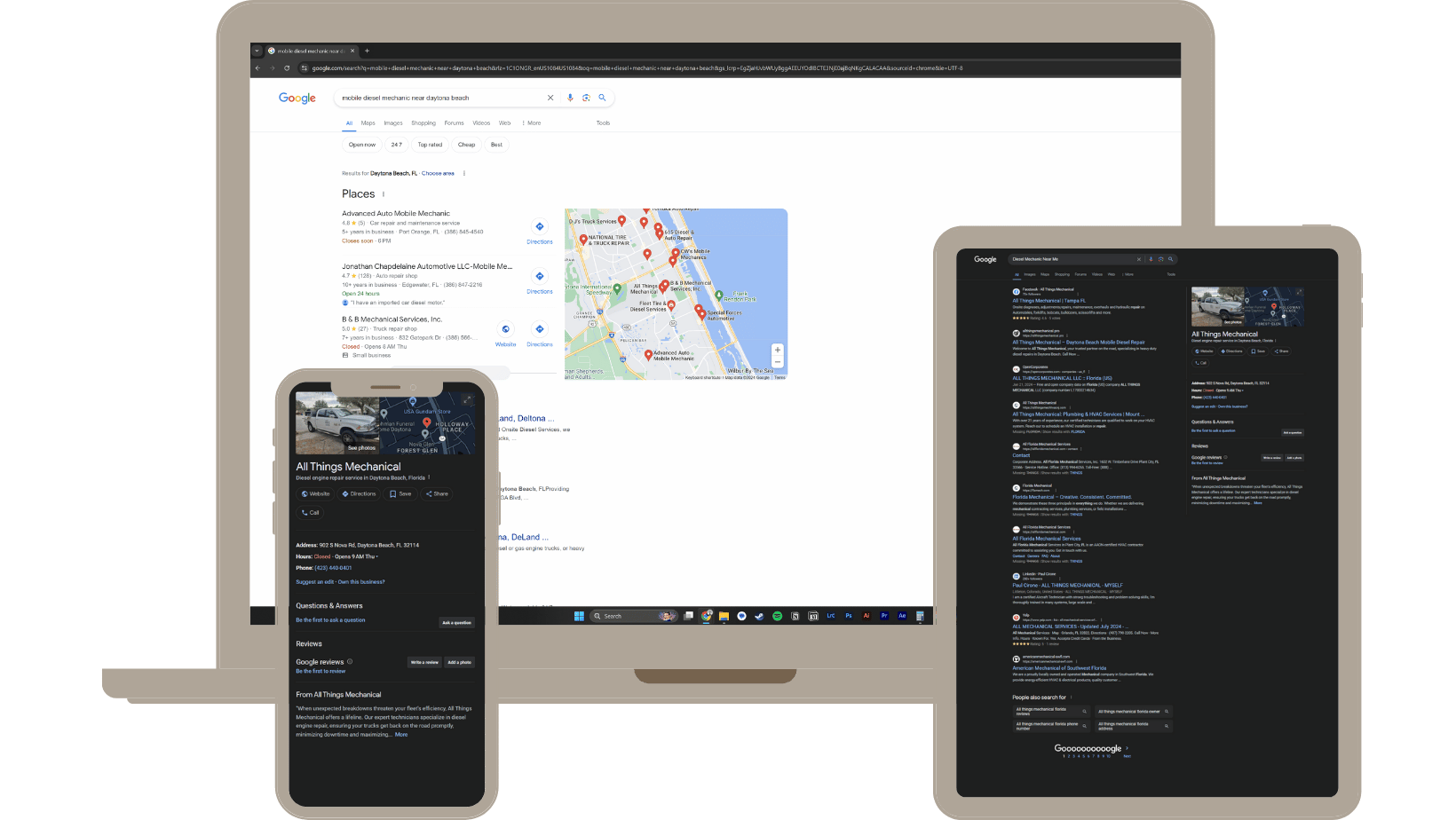Screen dimensions: 1456x820
Task: Switch to the Videos tab on laptop
Action: 481,123
